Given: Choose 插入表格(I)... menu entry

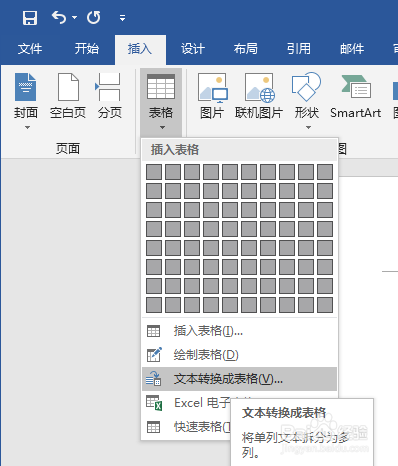Looking at the screenshot, I should 239,331.
